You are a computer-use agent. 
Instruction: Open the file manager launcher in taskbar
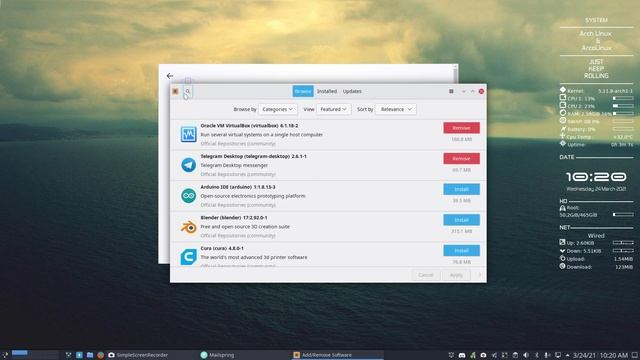click(x=90, y=355)
